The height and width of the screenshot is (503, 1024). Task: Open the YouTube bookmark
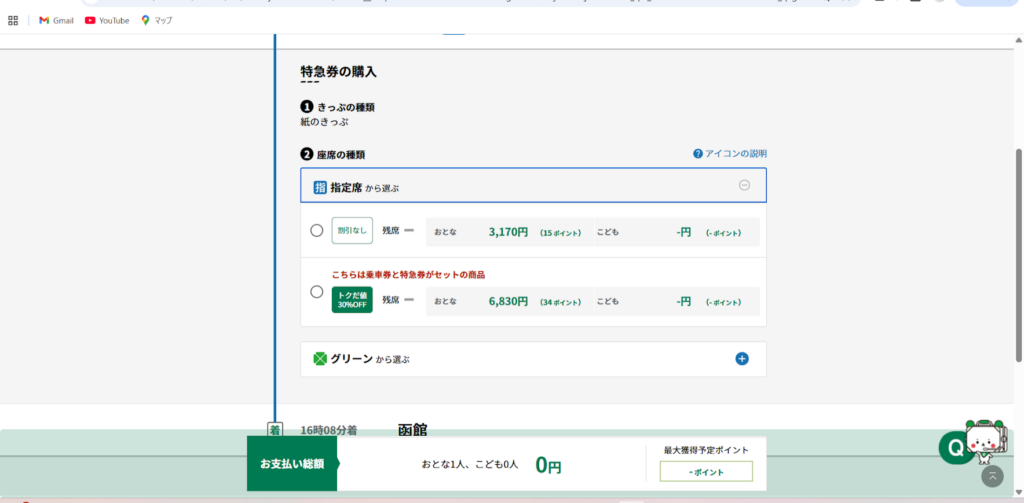107,20
